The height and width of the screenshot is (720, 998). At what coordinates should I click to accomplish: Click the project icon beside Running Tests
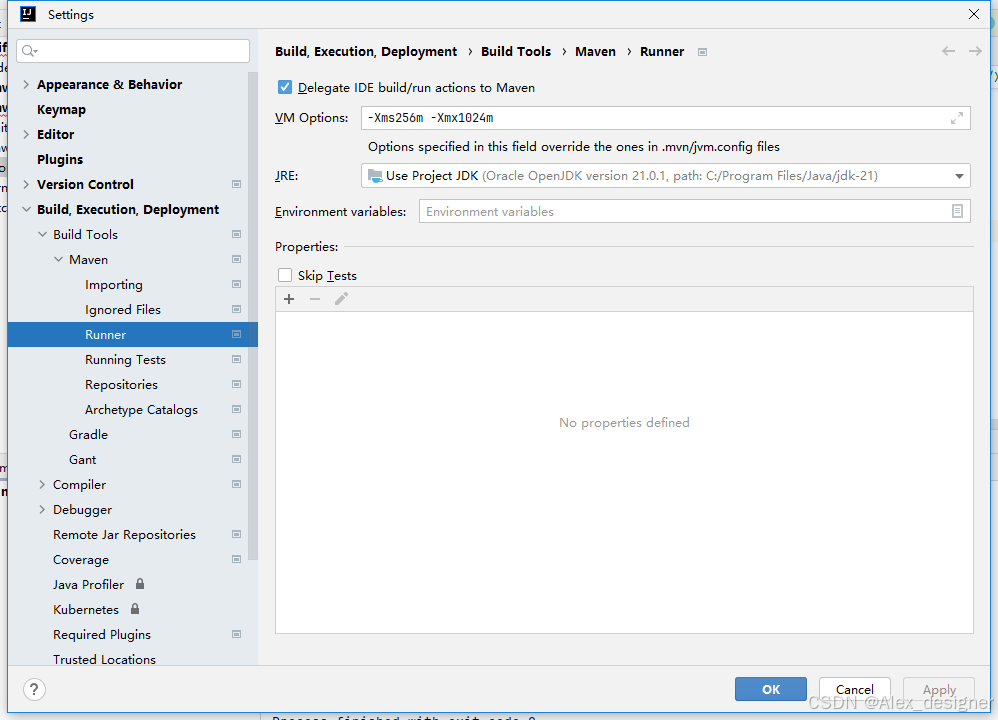point(237,360)
